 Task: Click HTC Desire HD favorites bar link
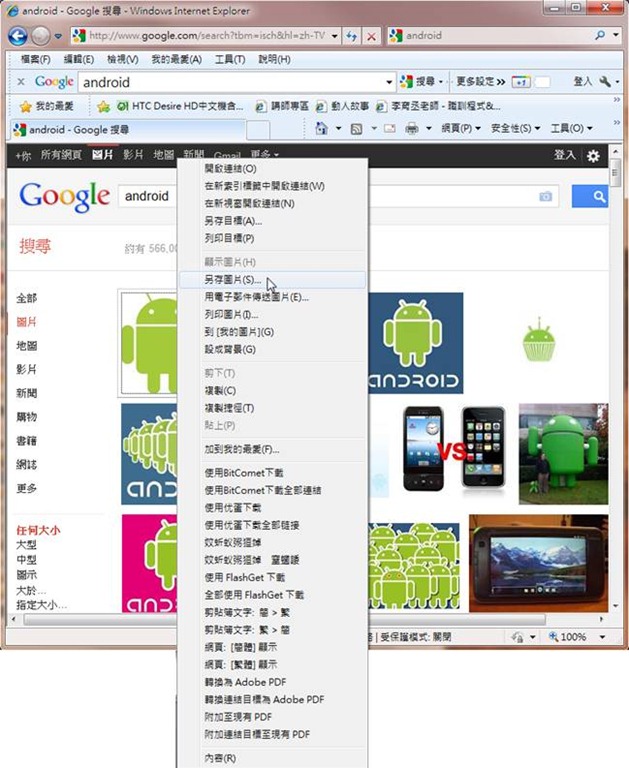click(180, 106)
